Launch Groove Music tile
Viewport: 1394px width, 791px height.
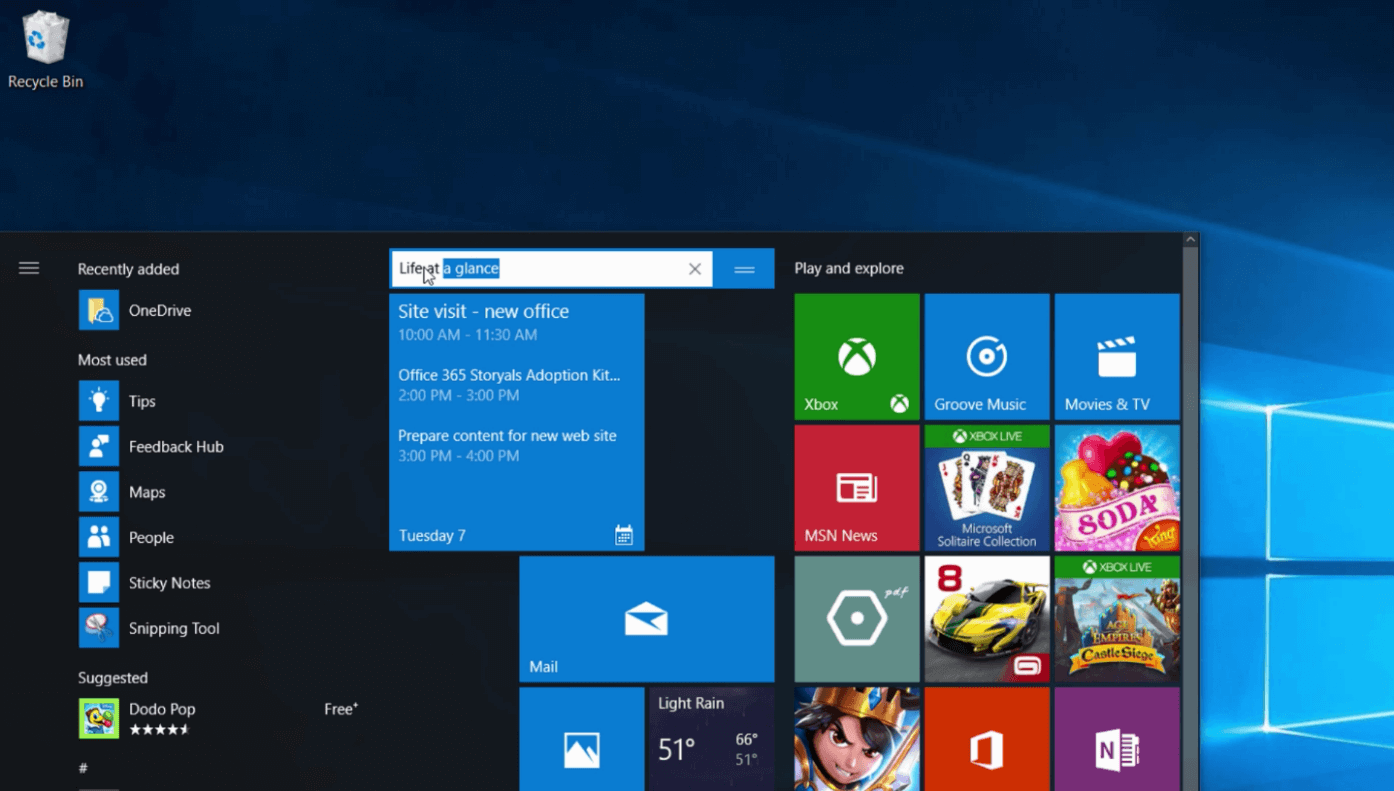(x=986, y=356)
